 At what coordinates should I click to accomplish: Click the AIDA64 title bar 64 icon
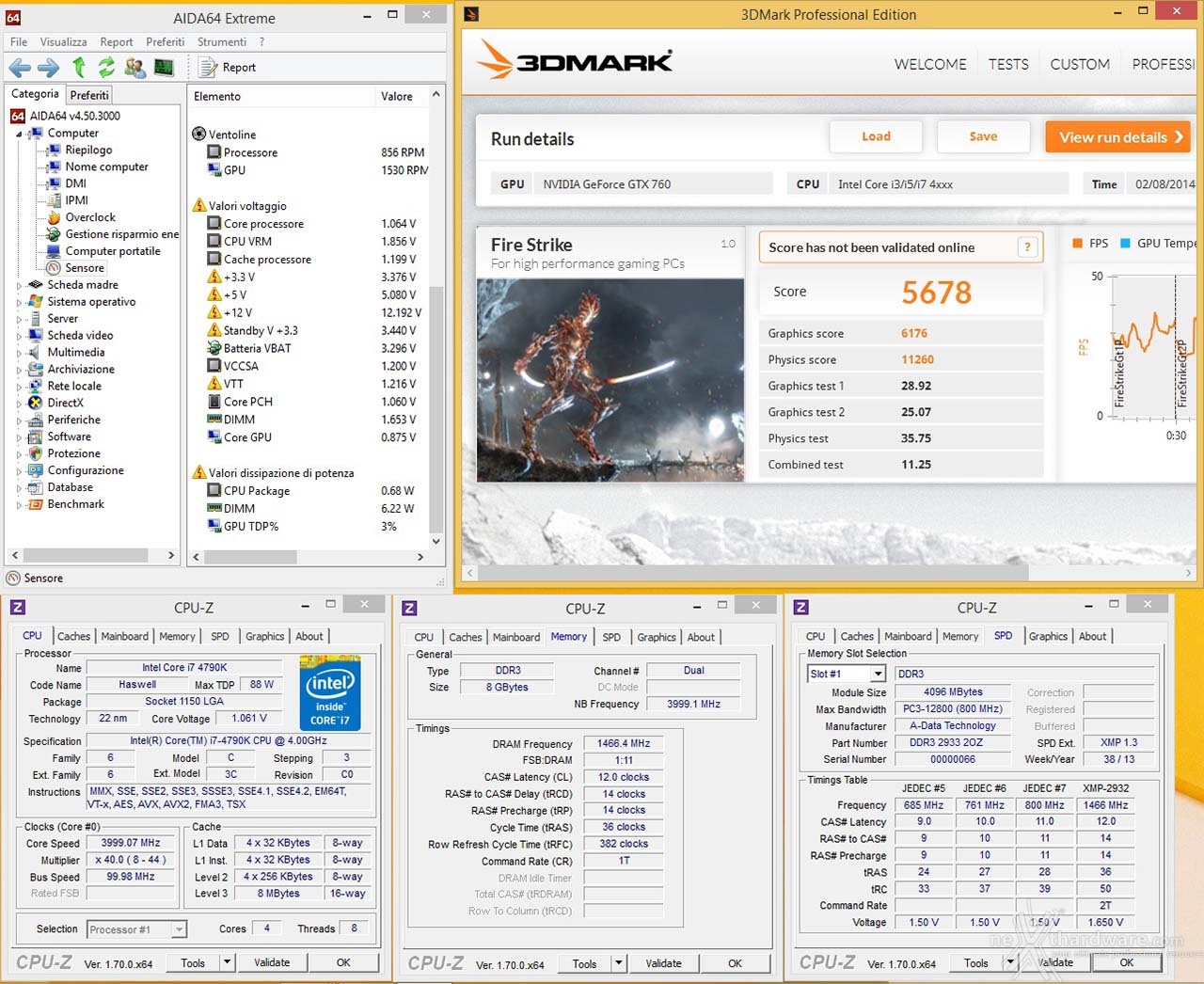coord(13,18)
